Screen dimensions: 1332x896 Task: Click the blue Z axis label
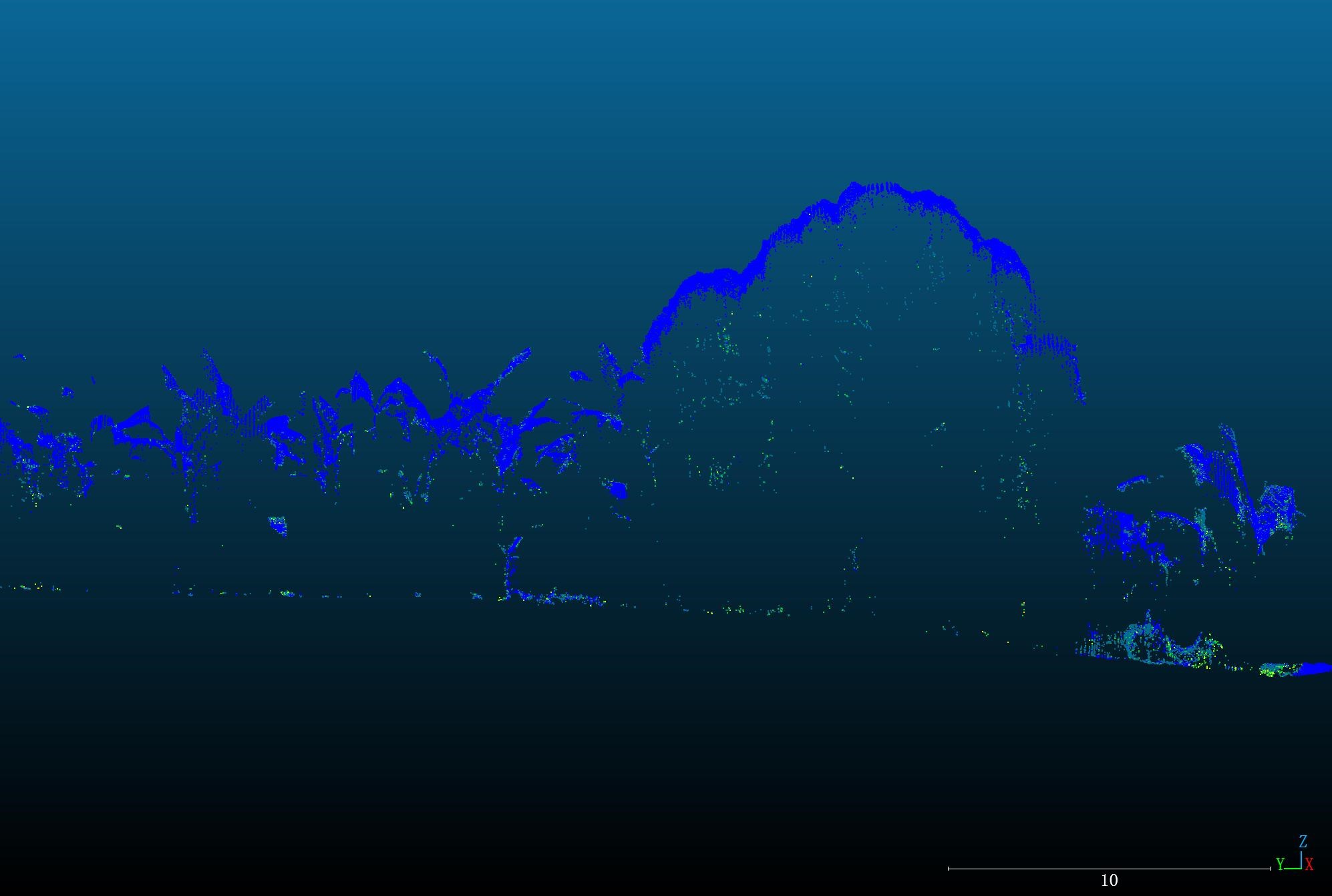click(x=1303, y=841)
